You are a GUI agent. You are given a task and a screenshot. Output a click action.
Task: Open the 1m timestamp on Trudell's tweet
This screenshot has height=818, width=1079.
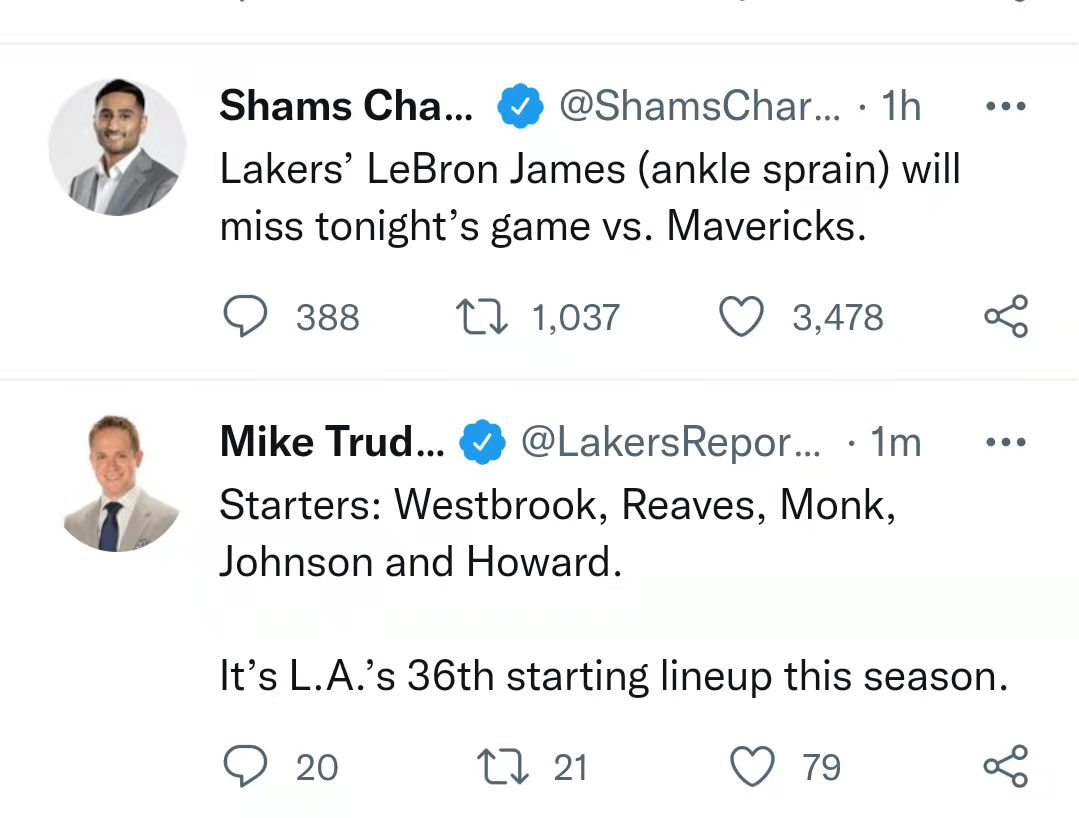[895, 442]
